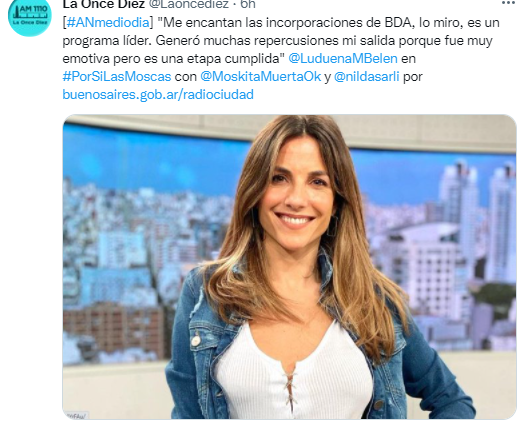This screenshot has height=430, width=520.
Task: Open the tweet's more options ellipsis menu
Action: pos(508,3)
